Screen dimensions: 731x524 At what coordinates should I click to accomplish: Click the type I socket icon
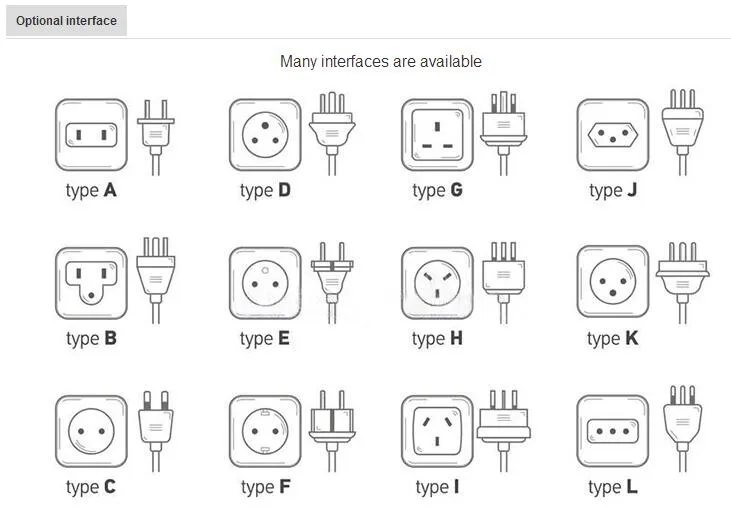(438, 431)
